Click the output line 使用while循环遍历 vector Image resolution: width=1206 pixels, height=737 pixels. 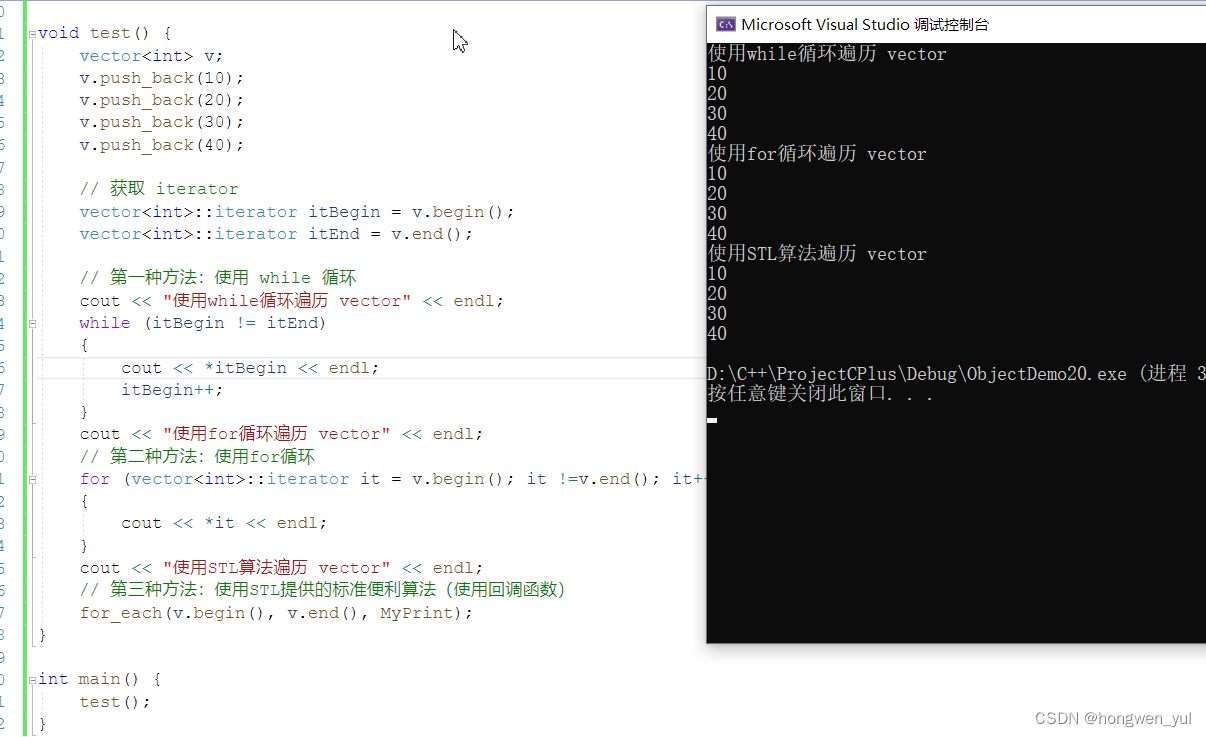825,54
